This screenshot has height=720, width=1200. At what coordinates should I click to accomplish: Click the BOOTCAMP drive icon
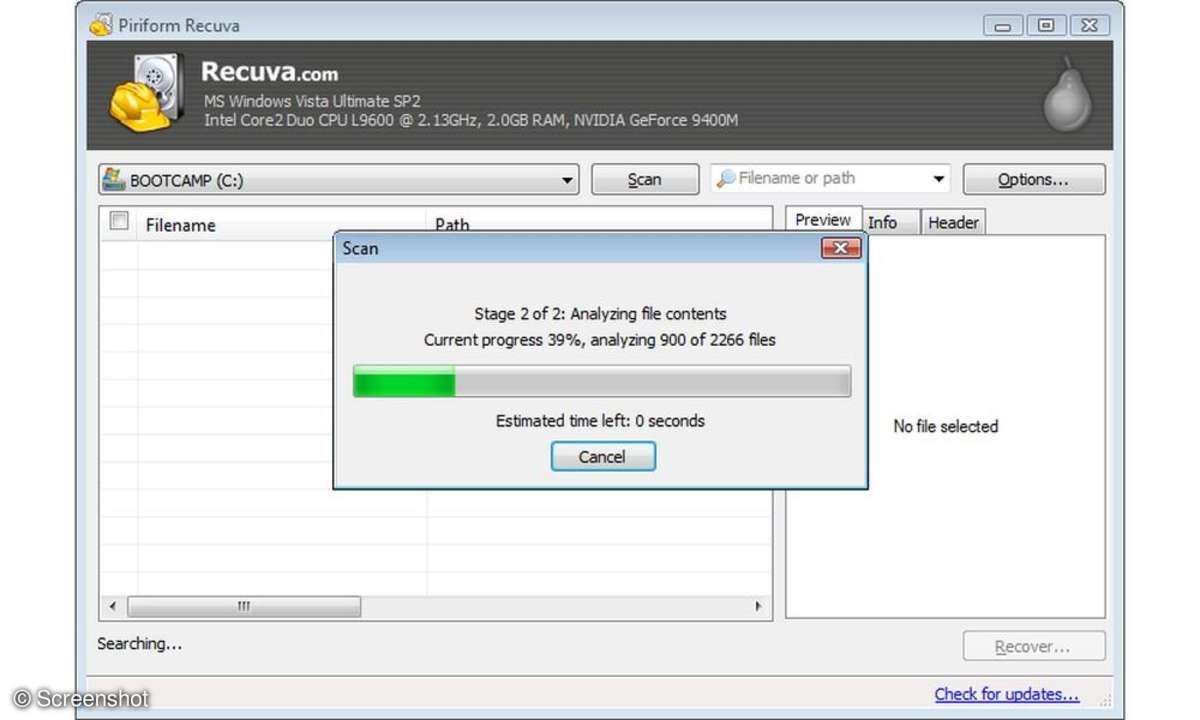[x=114, y=180]
